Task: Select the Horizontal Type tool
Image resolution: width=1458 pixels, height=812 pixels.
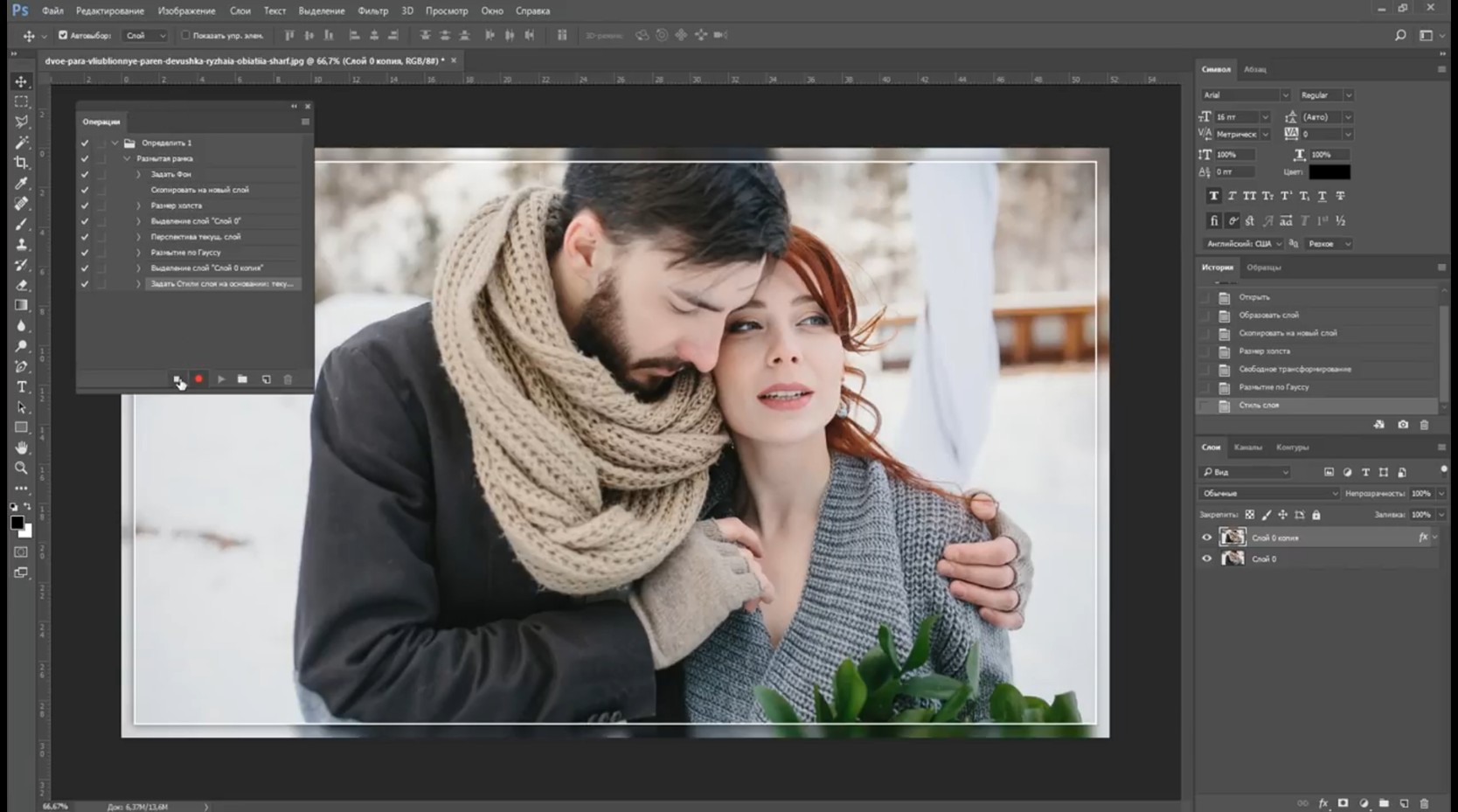Action: pos(21,386)
